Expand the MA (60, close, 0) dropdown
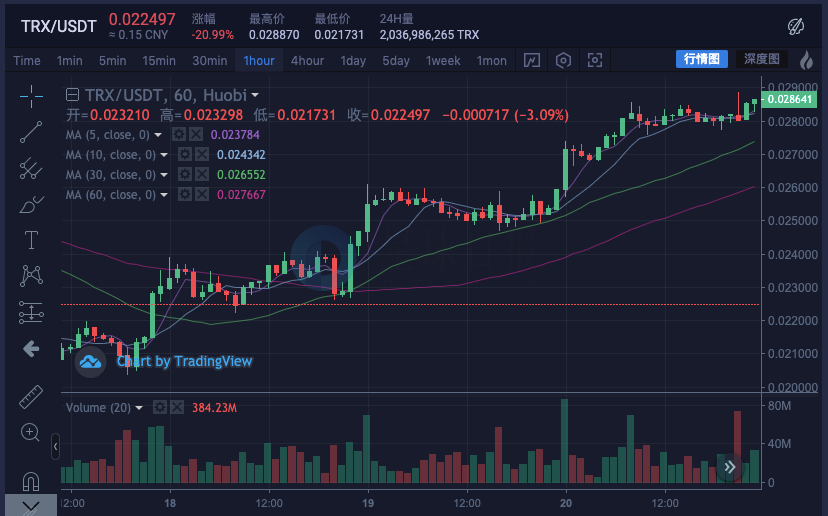Viewport: 828px width, 516px height. pyautogui.click(x=164, y=195)
